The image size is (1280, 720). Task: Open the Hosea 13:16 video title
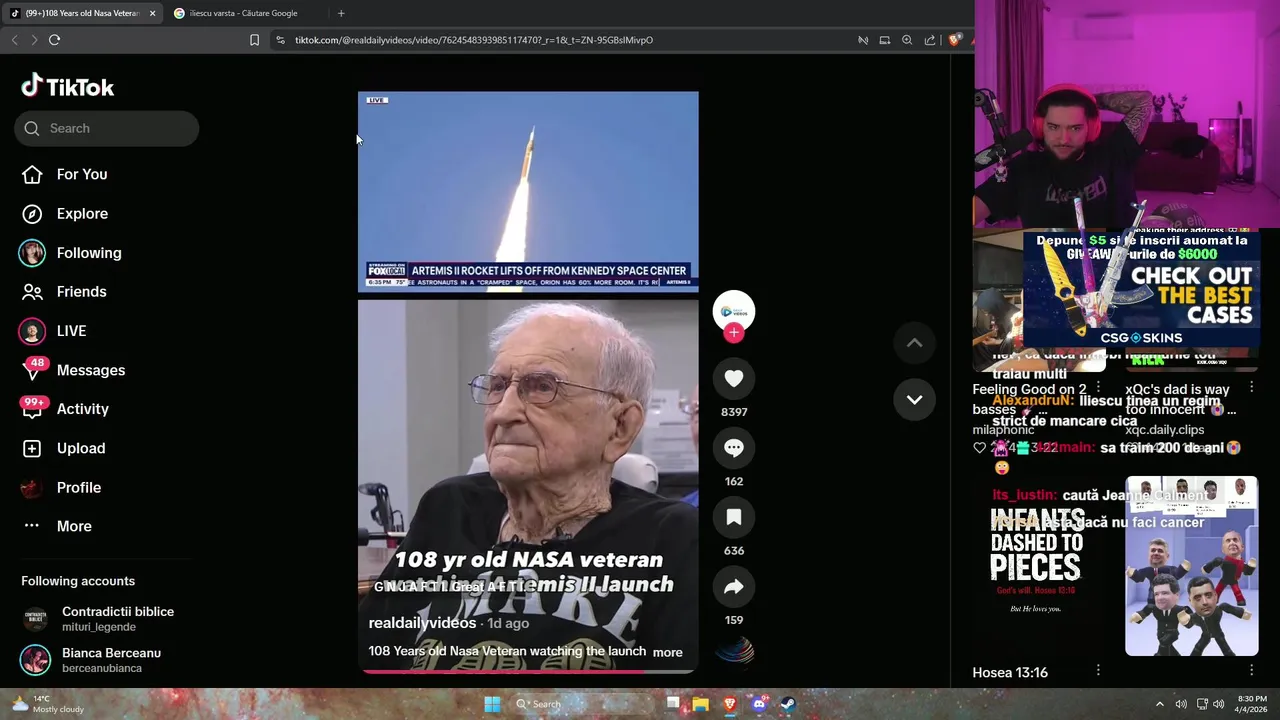point(1010,673)
